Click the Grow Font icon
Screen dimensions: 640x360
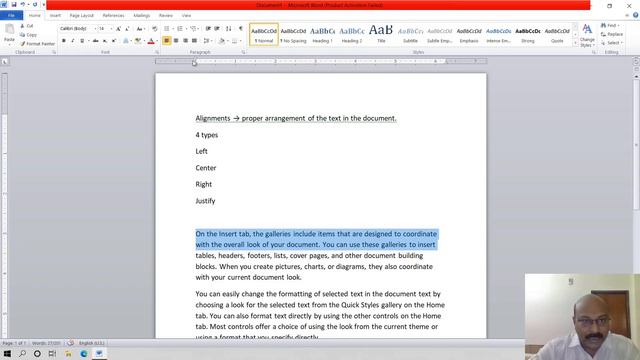pyautogui.click(x=118, y=29)
